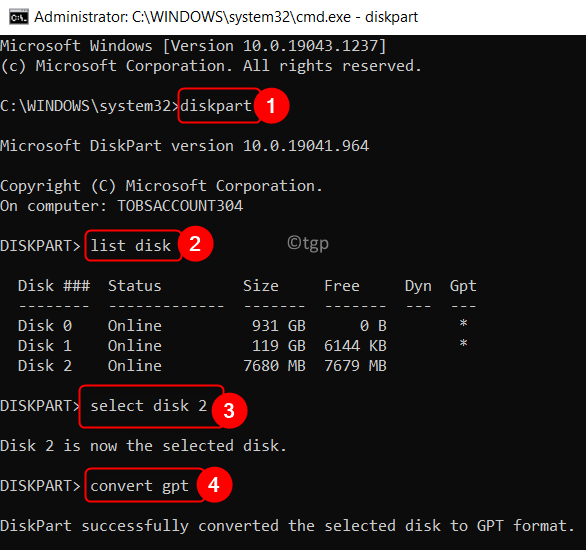This screenshot has width=586, height=550.
Task: Click the 7680 MB size value
Action: 274,366
